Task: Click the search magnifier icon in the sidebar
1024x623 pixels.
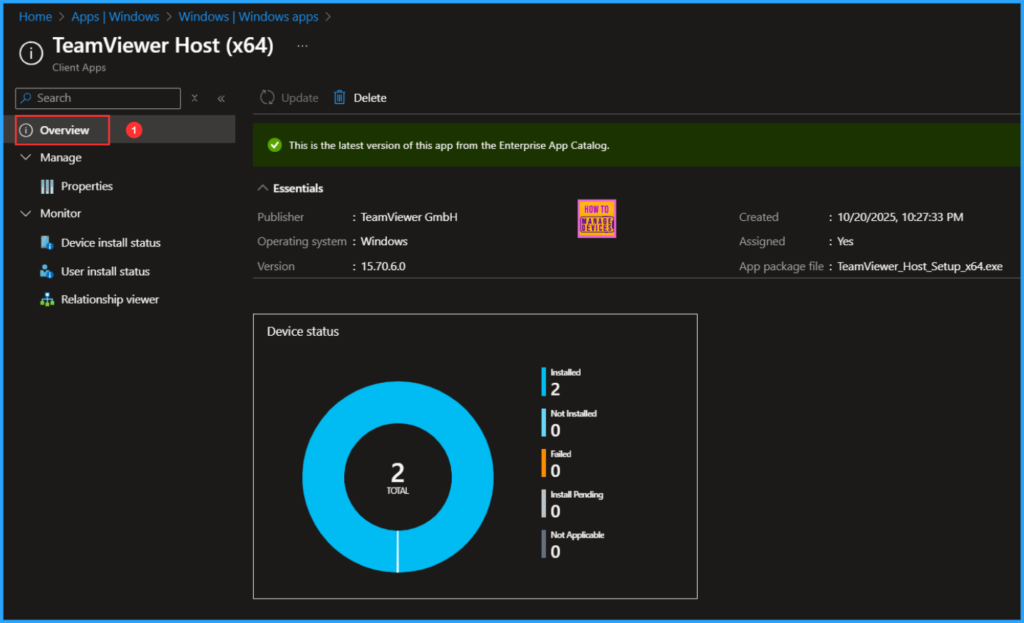Action: [x=27, y=98]
